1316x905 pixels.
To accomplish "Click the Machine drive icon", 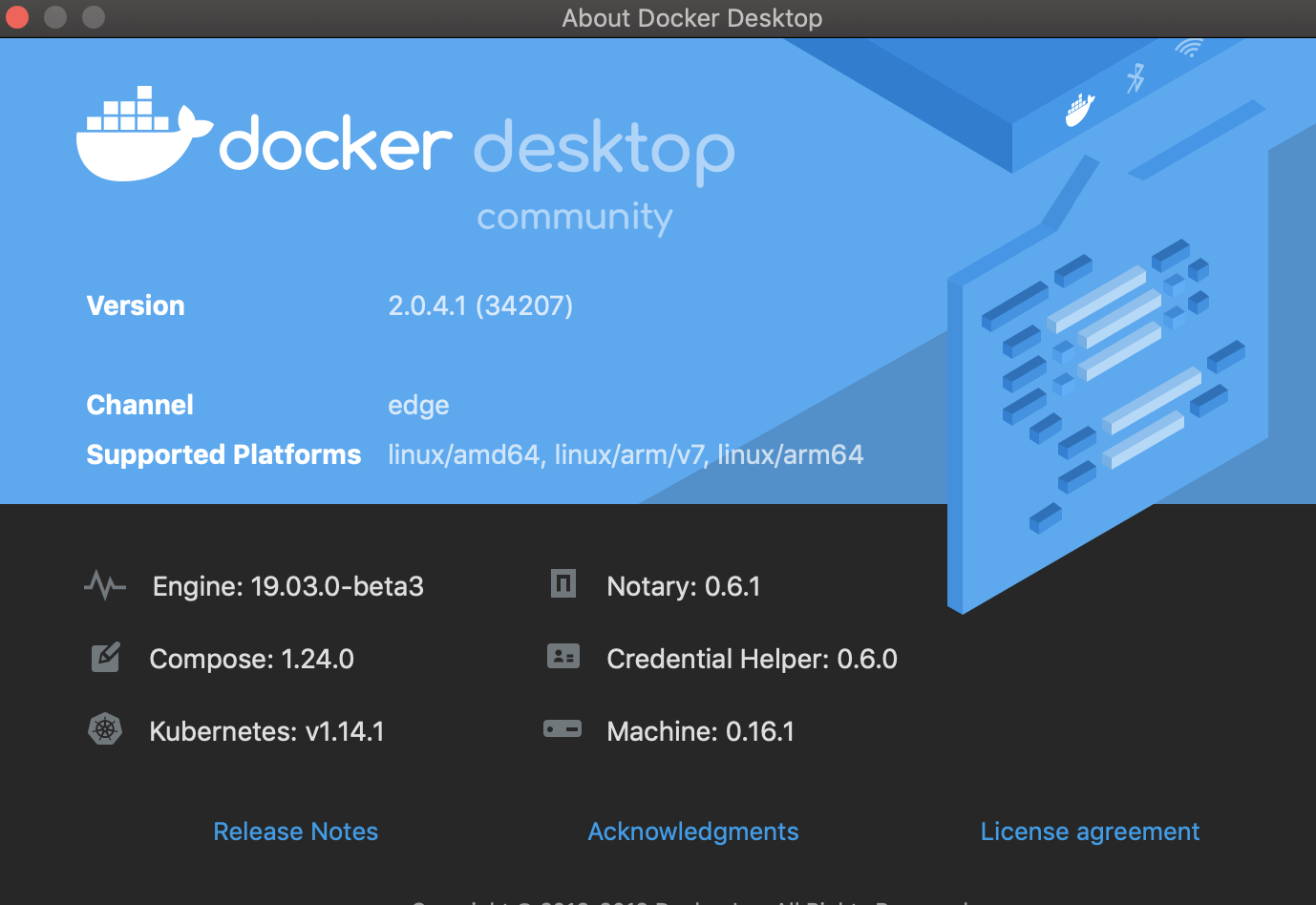I will [562, 729].
